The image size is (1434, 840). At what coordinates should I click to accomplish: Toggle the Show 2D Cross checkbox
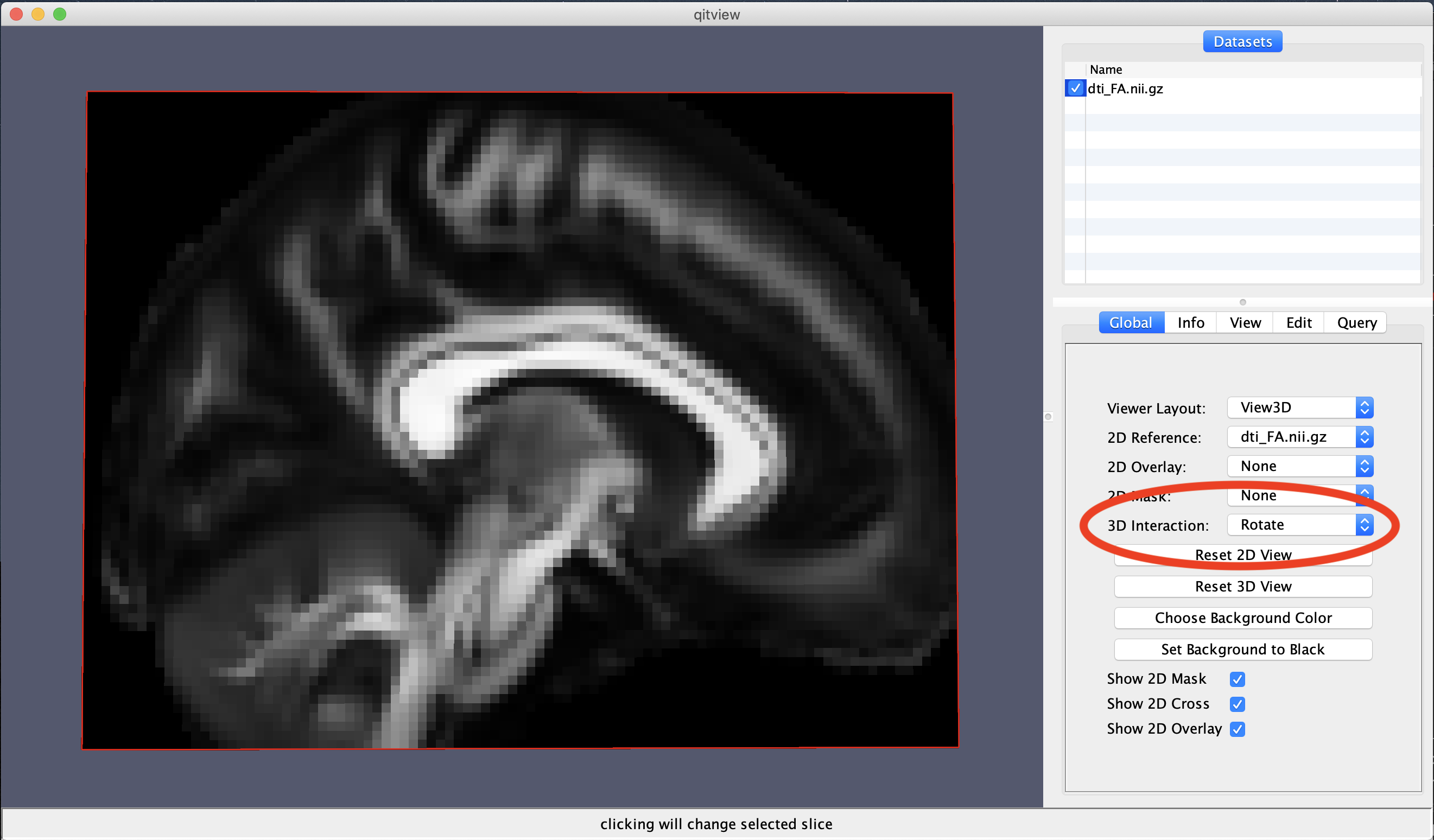click(x=1237, y=704)
